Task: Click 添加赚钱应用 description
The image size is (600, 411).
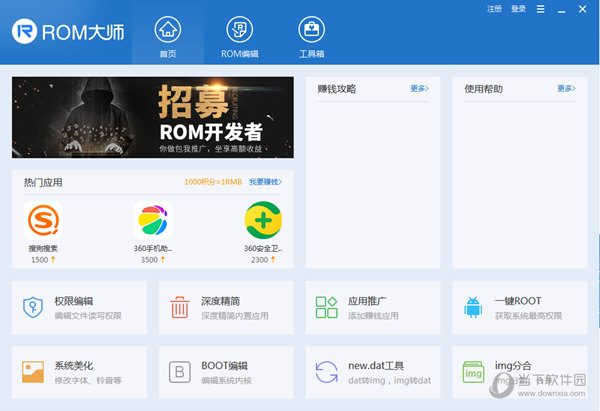Action: click(373, 316)
